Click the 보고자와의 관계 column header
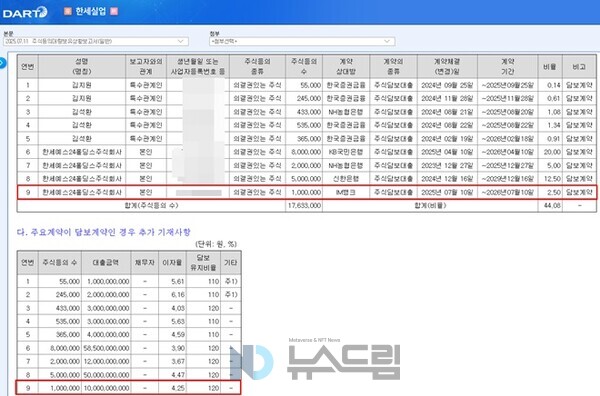This screenshot has width=600, height=396. coord(146,66)
